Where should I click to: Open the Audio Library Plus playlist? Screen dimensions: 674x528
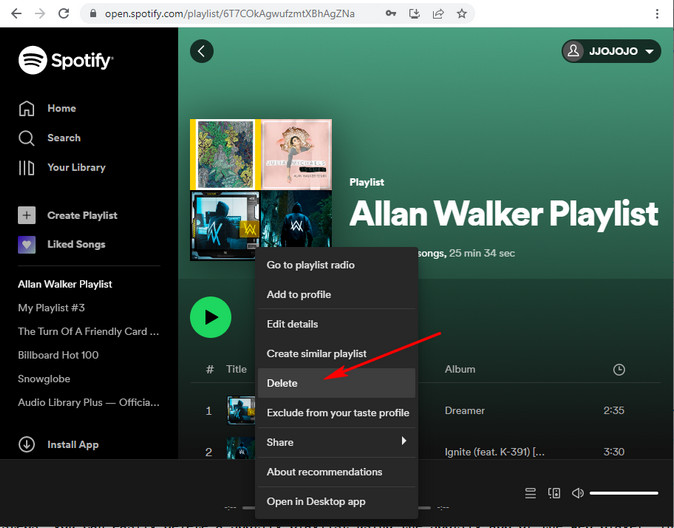[x=89, y=402]
